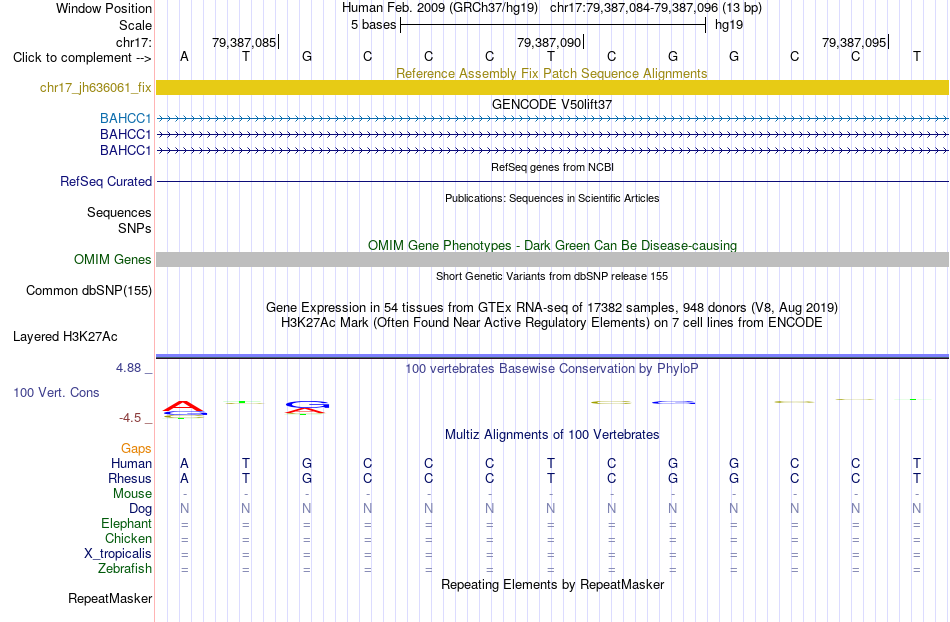950x622 pixels.
Task: Click the Window Position label
Action: [104, 8]
